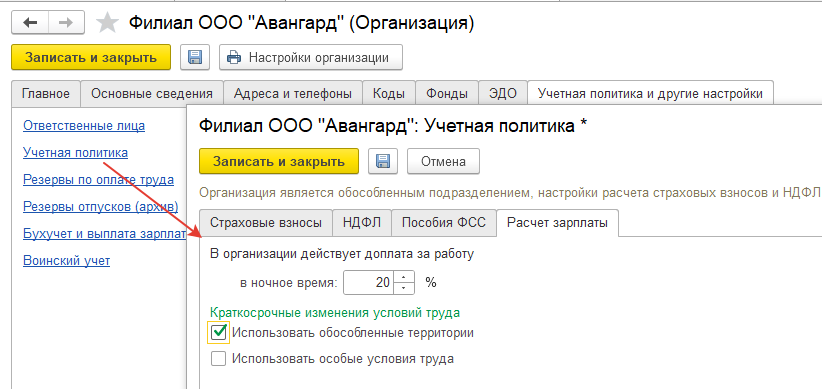This screenshot has width=822, height=389.
Task: Save accounting policy with floppy disk icon
Action: tap(383, 161)
